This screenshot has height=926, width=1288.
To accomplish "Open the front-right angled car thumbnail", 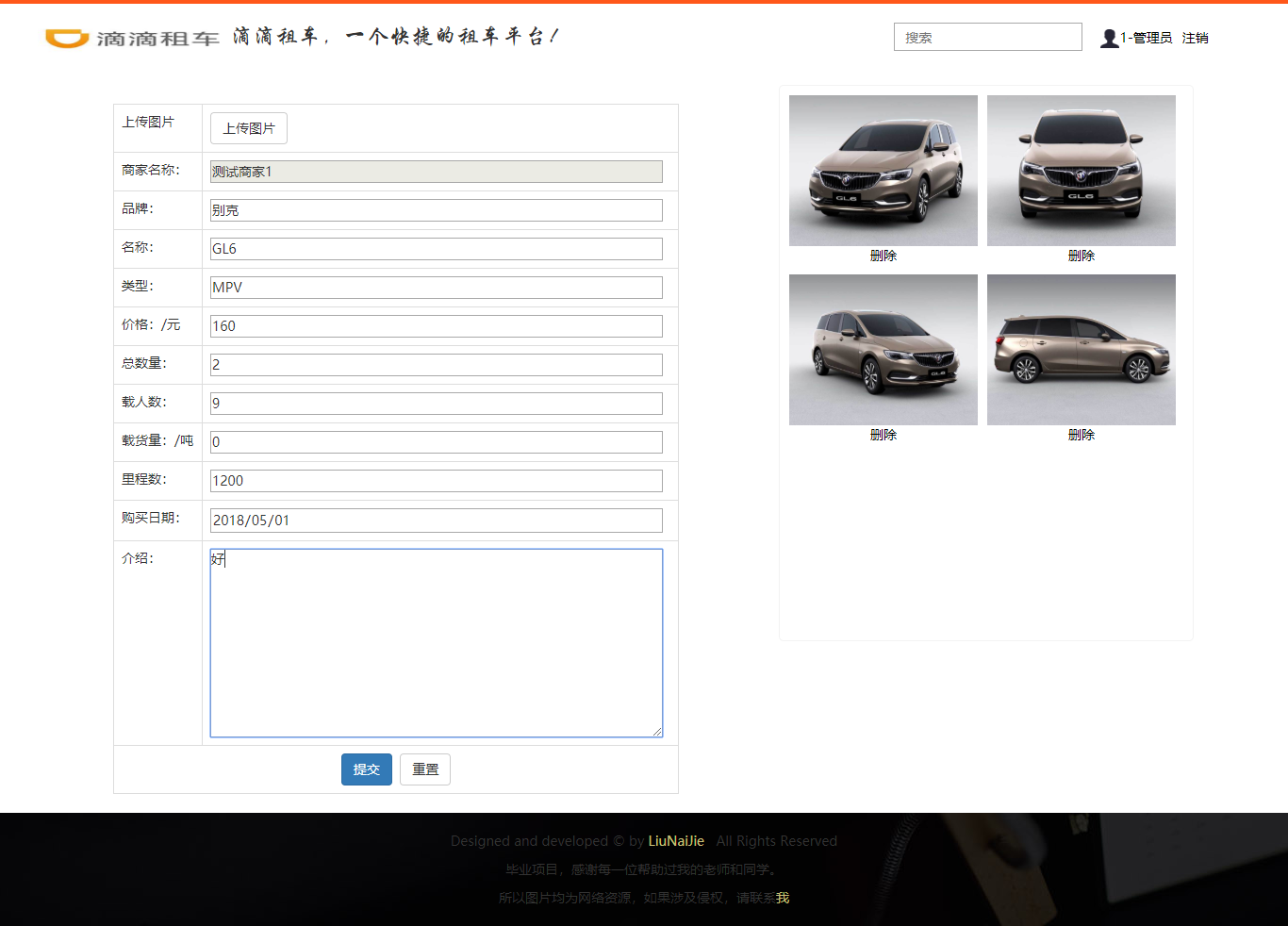I will pos(883,350).
